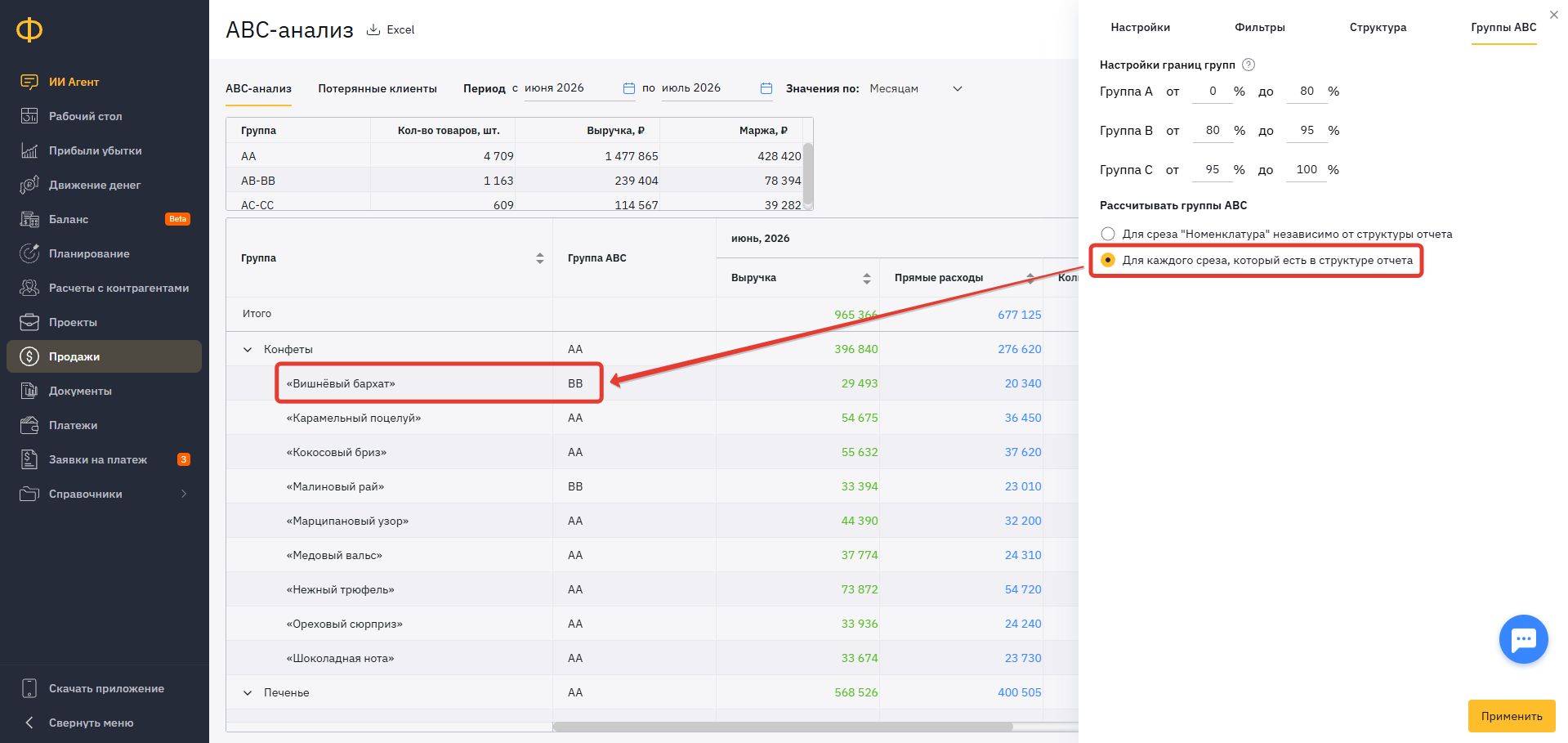This screenshot has width=1568, height=743.
Task: Go to Рабочий стол in sidebar
Action: (86, 116)
